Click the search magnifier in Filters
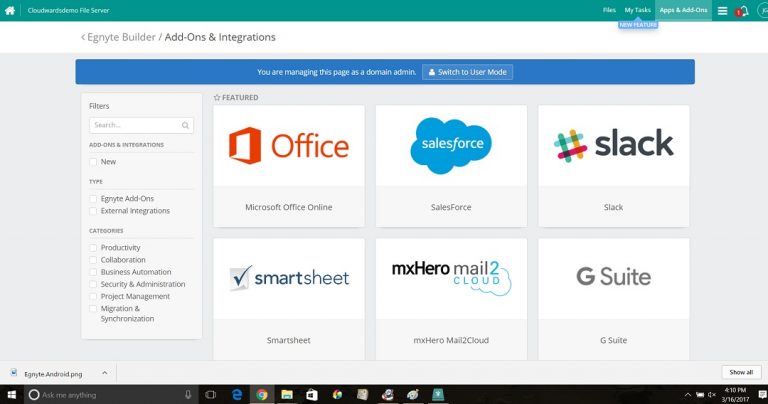The width and height of the screenshot is (768, 404). [x=185, y=125]
